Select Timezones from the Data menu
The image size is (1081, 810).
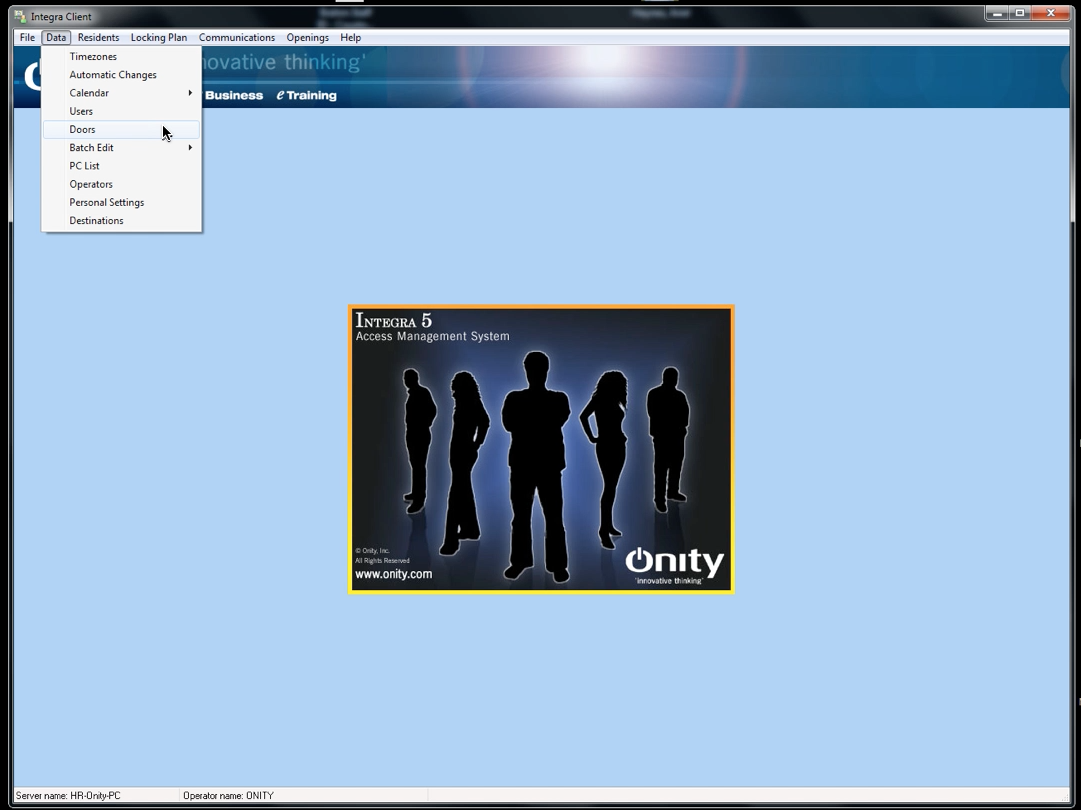pos(93,57)
